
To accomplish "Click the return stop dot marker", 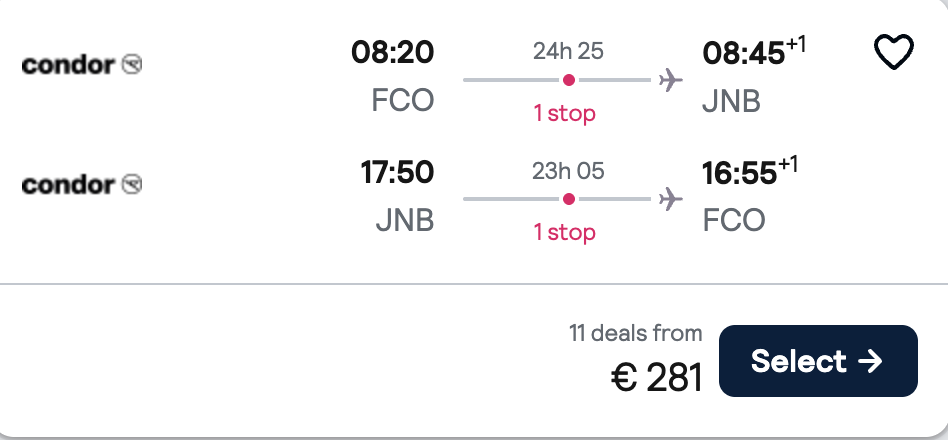I will tap(568, 199).
